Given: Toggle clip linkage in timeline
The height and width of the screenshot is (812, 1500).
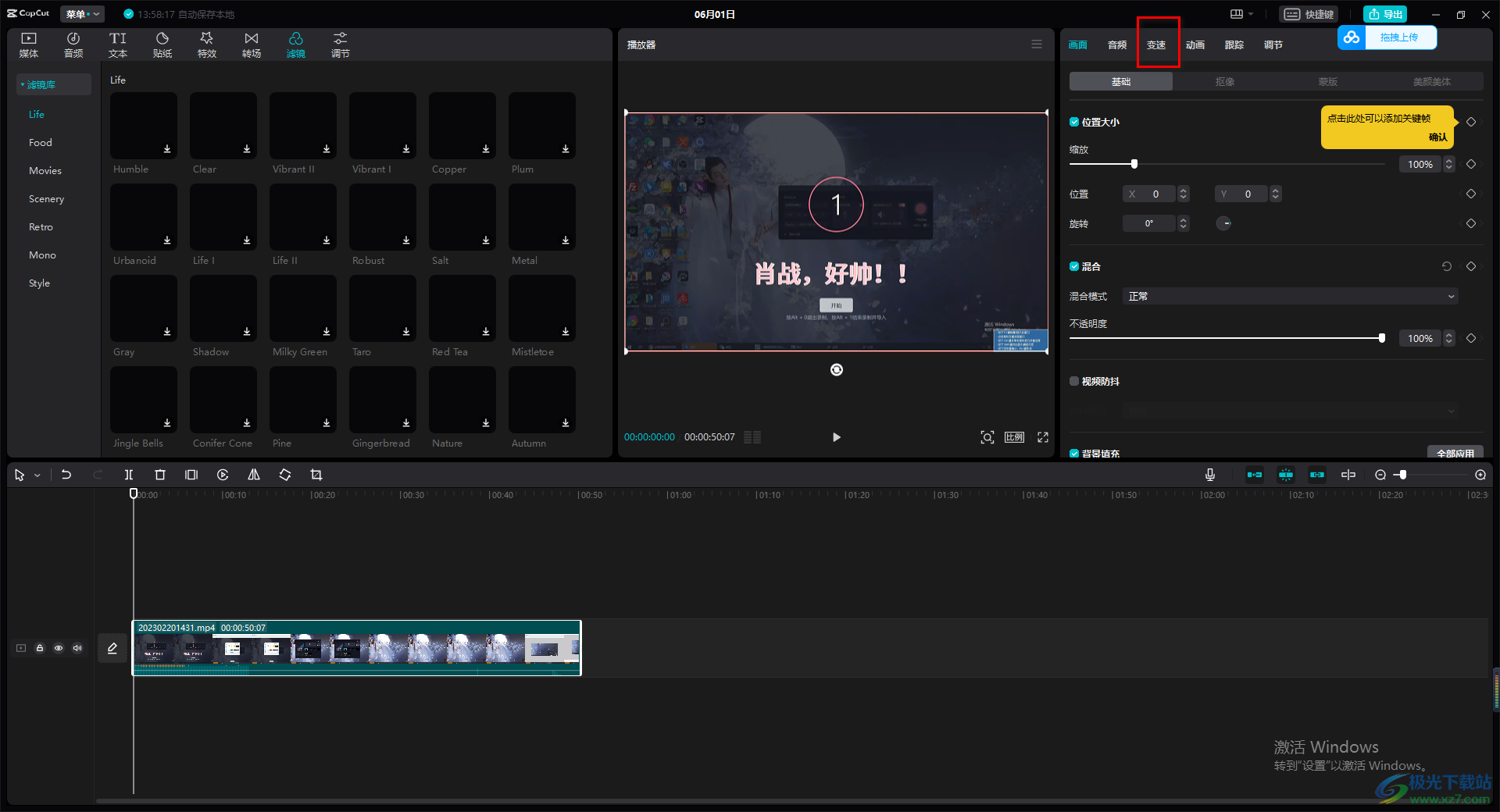Looking at the screenshot, I should [x=1317, y=475].
